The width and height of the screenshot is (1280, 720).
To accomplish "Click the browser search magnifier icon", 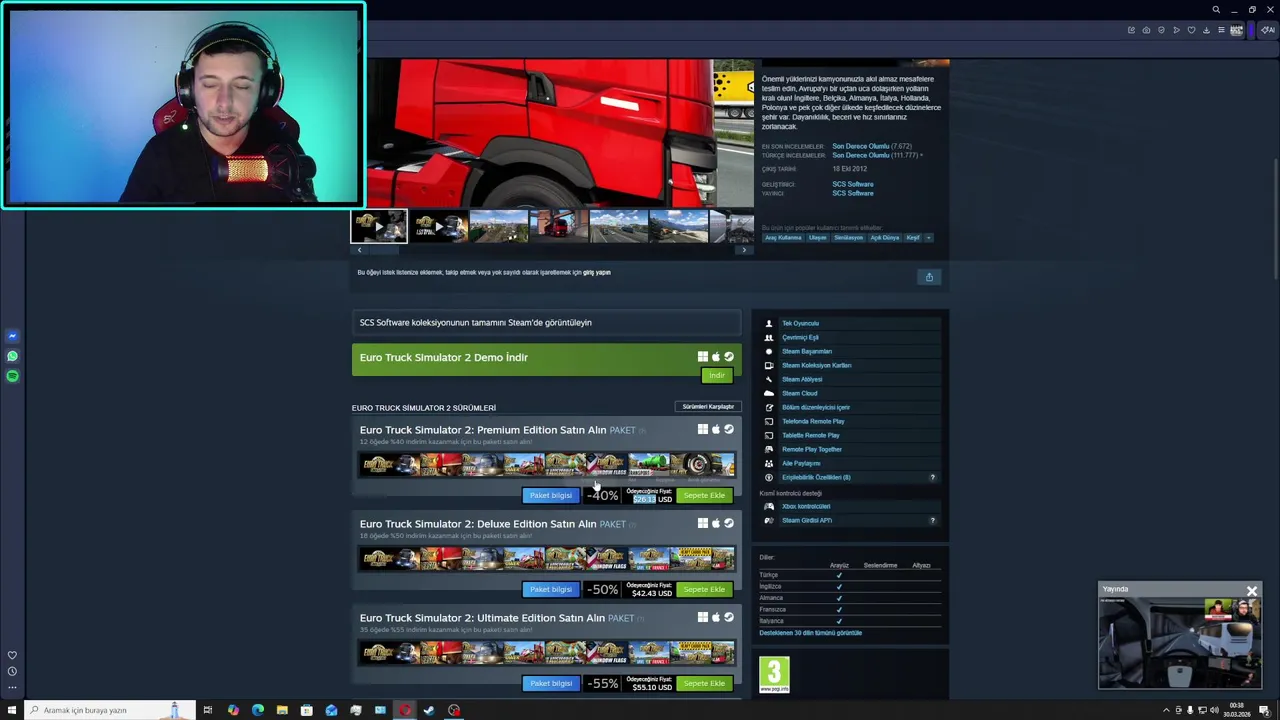I will point(1216,10).
